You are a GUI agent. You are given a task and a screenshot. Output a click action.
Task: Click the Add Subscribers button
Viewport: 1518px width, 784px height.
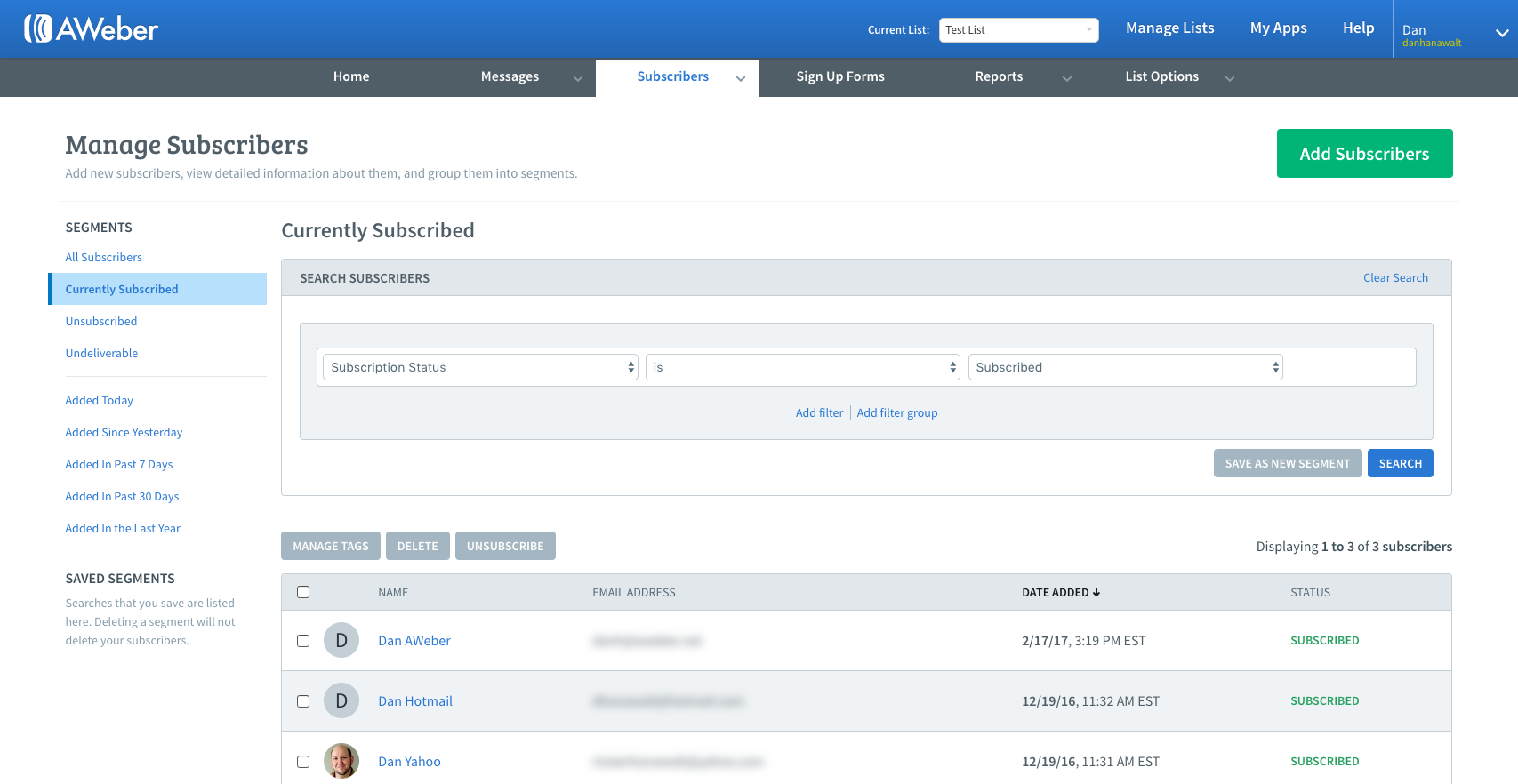pos(1365,154)
